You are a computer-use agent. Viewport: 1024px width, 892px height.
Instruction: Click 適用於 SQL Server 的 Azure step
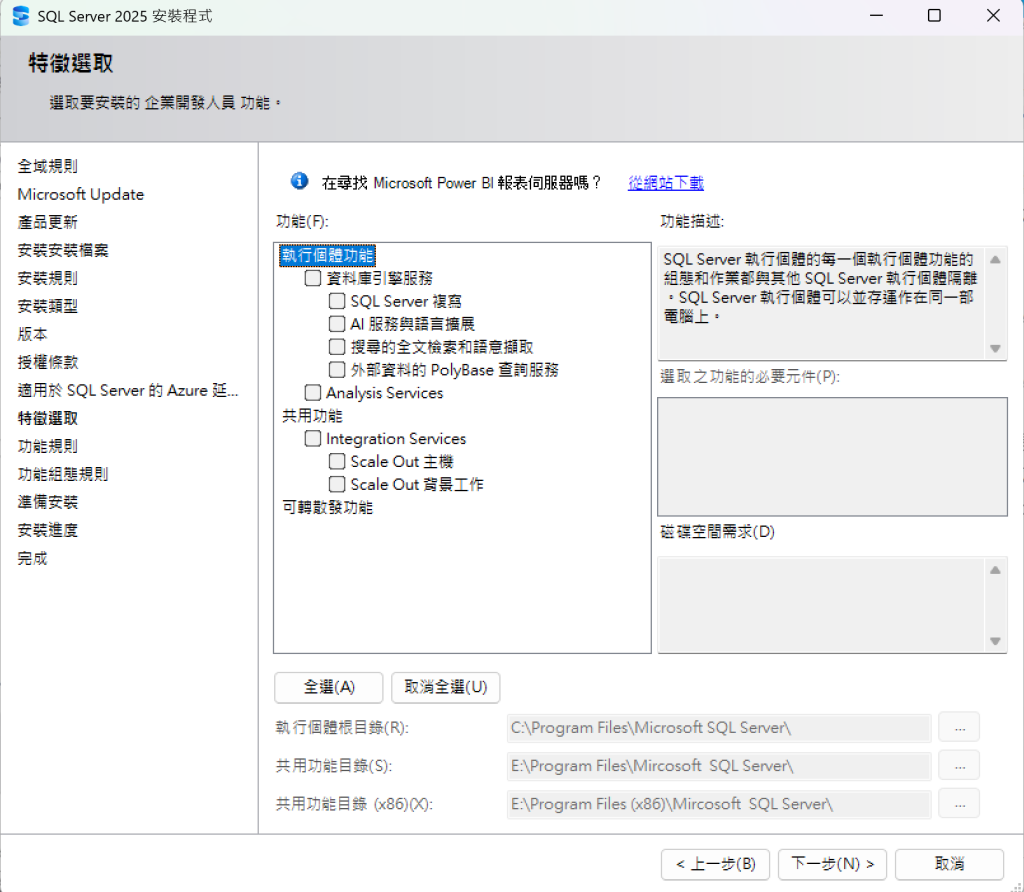128,390
